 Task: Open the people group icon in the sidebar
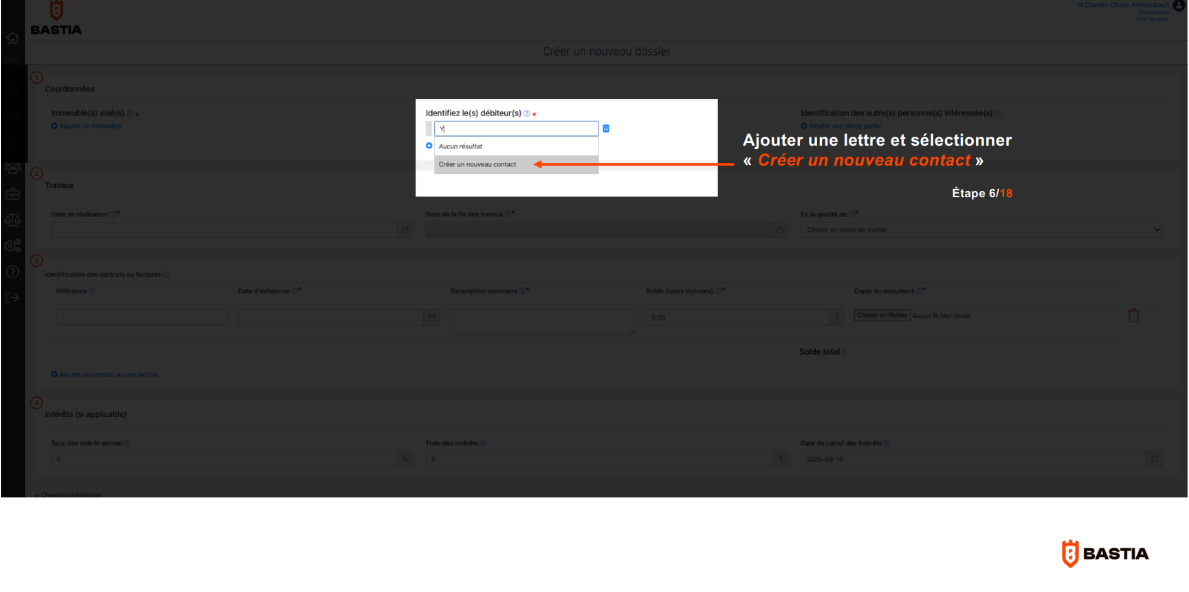[x=12, y=168]
